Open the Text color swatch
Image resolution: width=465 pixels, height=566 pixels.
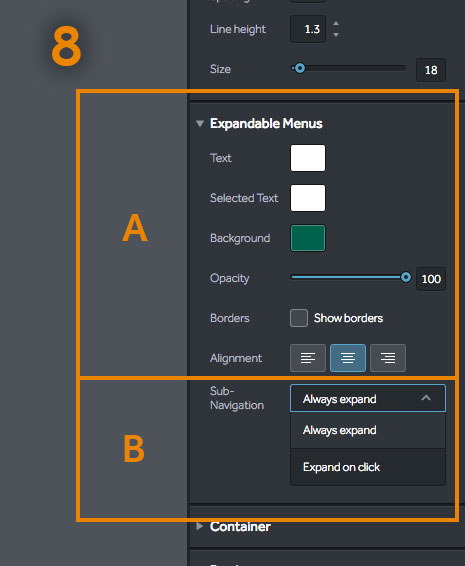click(x=308, y=158)
